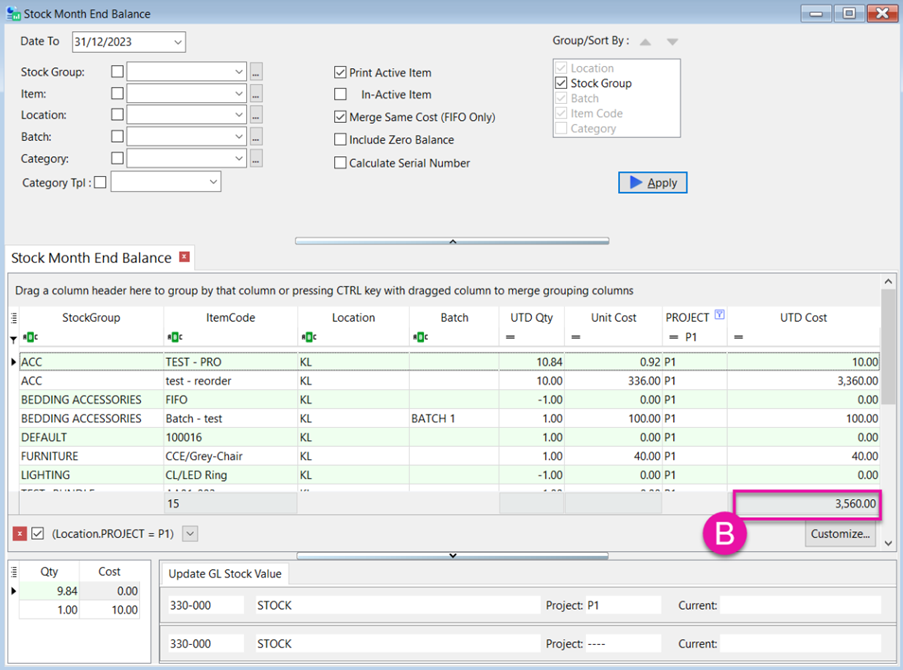Screen dimensions: 903x670
Task: Remove the Location.PROJECT filter with red X
Action: (x=19, y=534)
